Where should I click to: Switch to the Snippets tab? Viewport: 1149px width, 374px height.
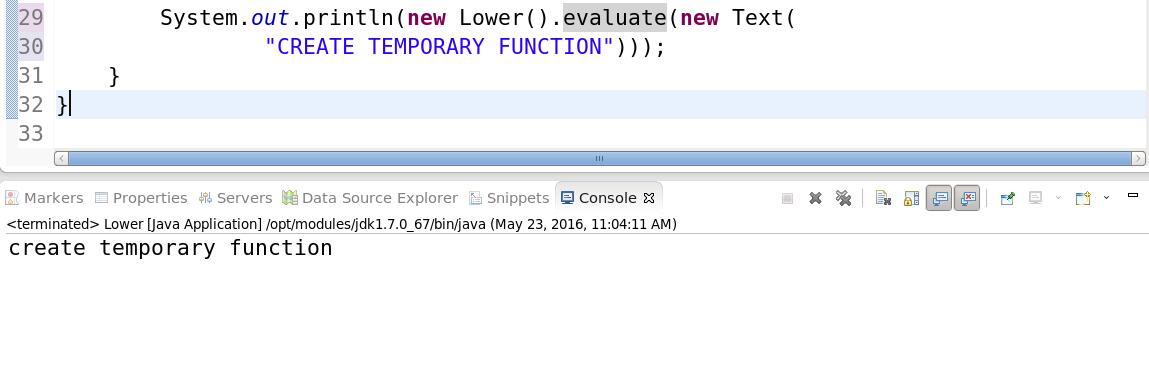pos(509,198)
